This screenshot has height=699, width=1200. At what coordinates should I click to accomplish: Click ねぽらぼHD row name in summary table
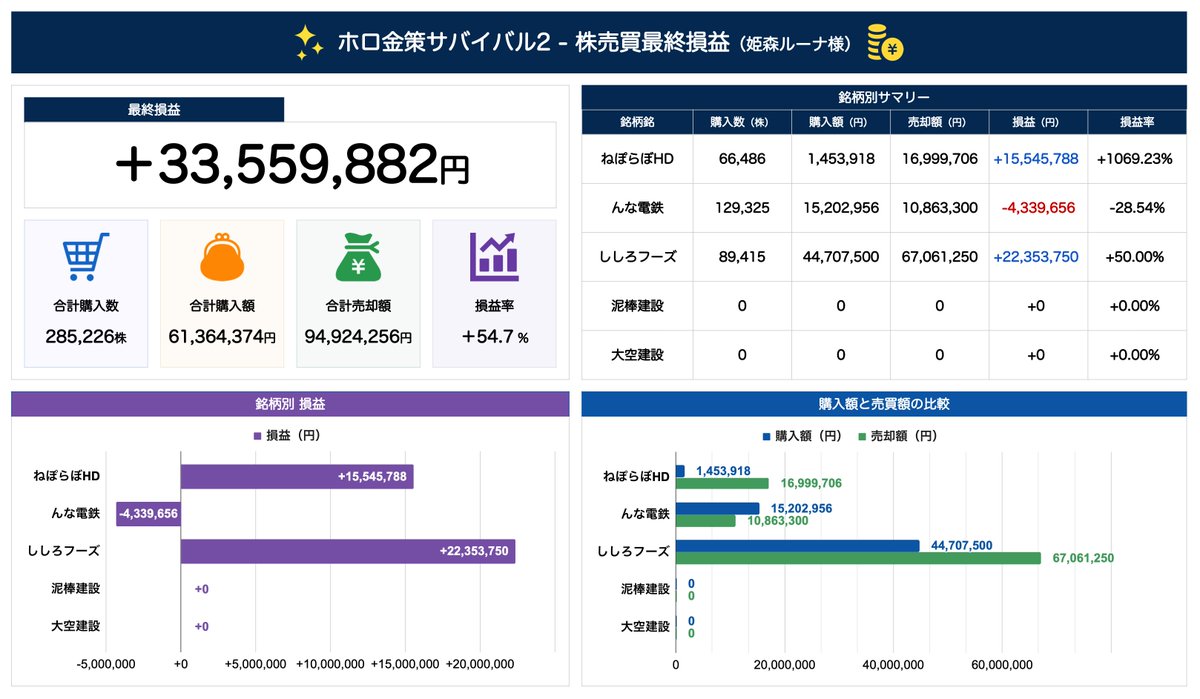(637, 159)
